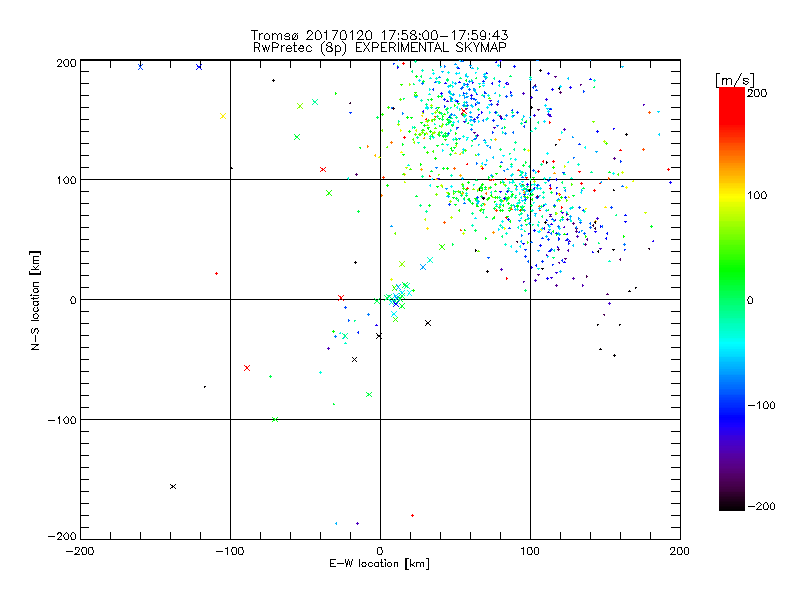Screen dimensions: 800x600
Task: Pick the yellow band of the velocity colorbar
Action: (x=732, y=196)
